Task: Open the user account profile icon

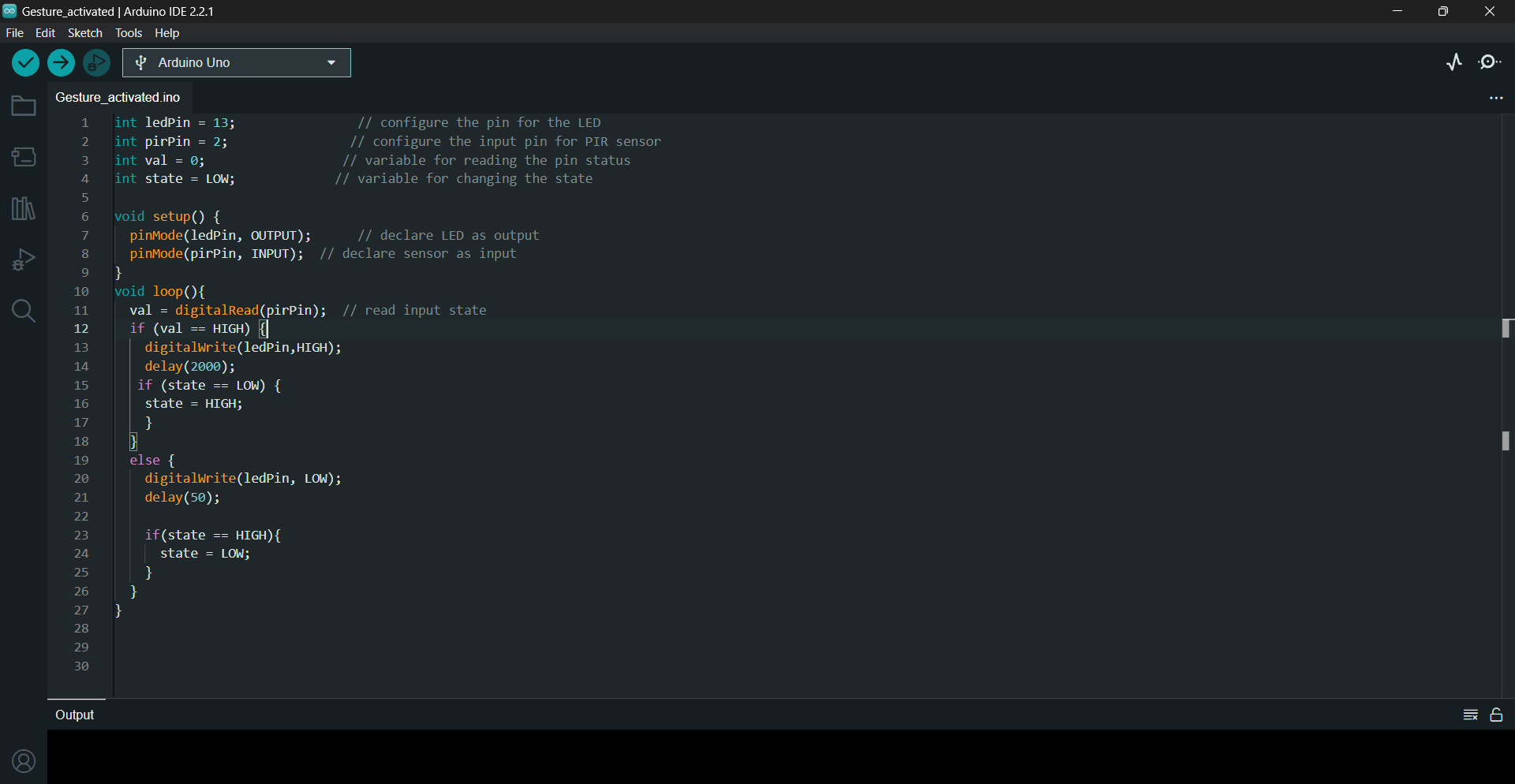Action: 24,762
